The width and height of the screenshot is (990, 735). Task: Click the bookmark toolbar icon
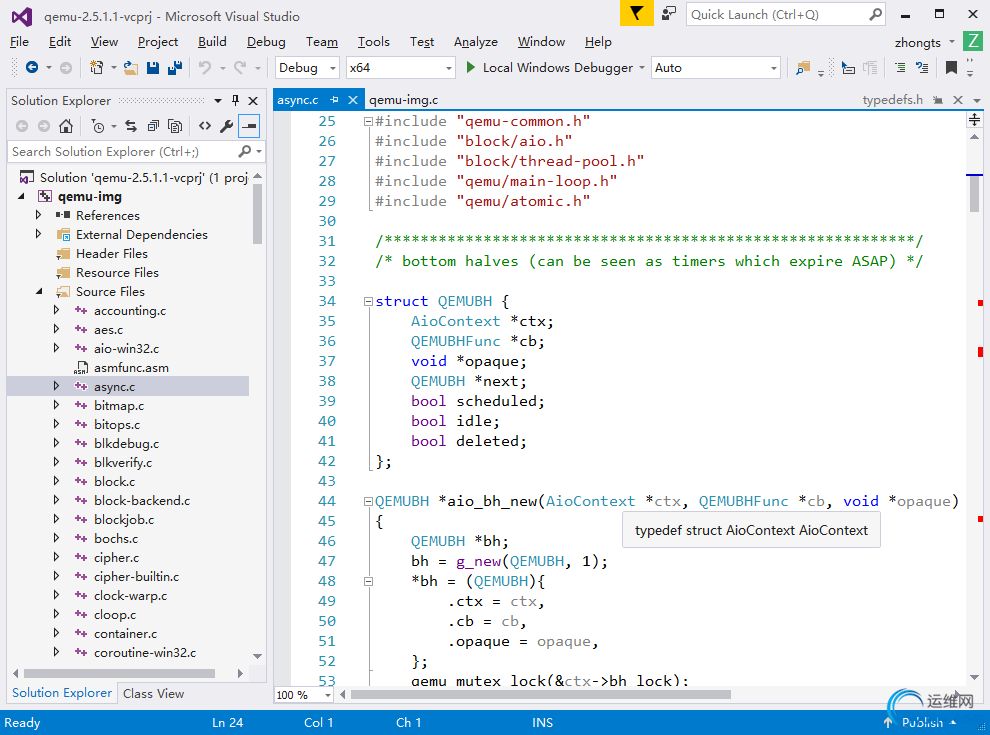pos(951,68)
